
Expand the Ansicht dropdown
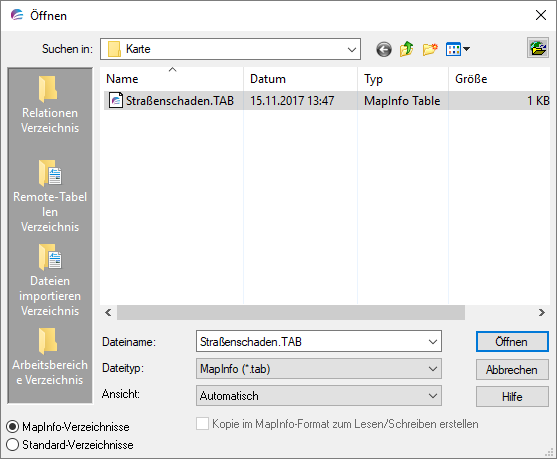pyautogui.click(x=319, y=396)
